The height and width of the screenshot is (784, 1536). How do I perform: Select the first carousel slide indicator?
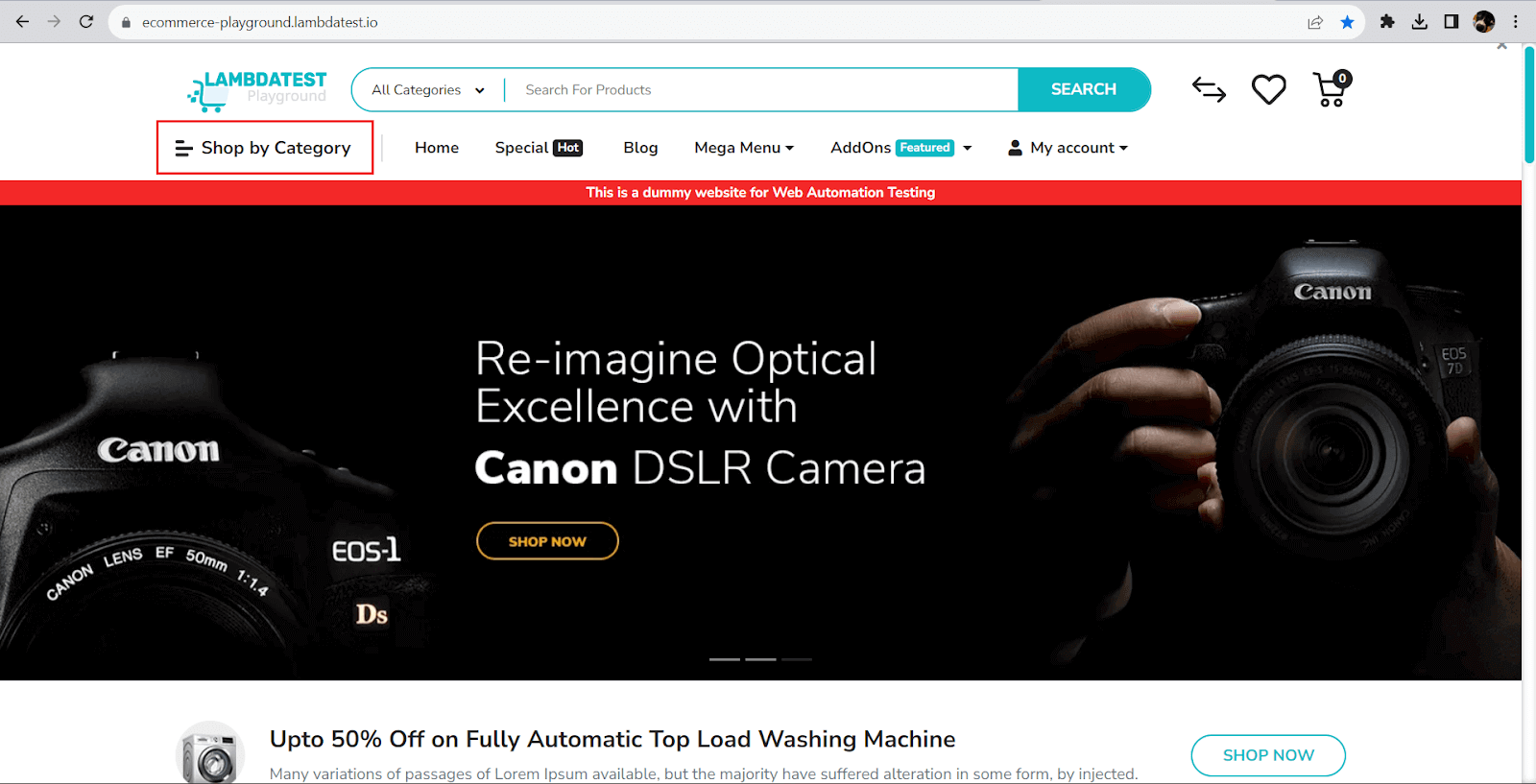(725, 659)
